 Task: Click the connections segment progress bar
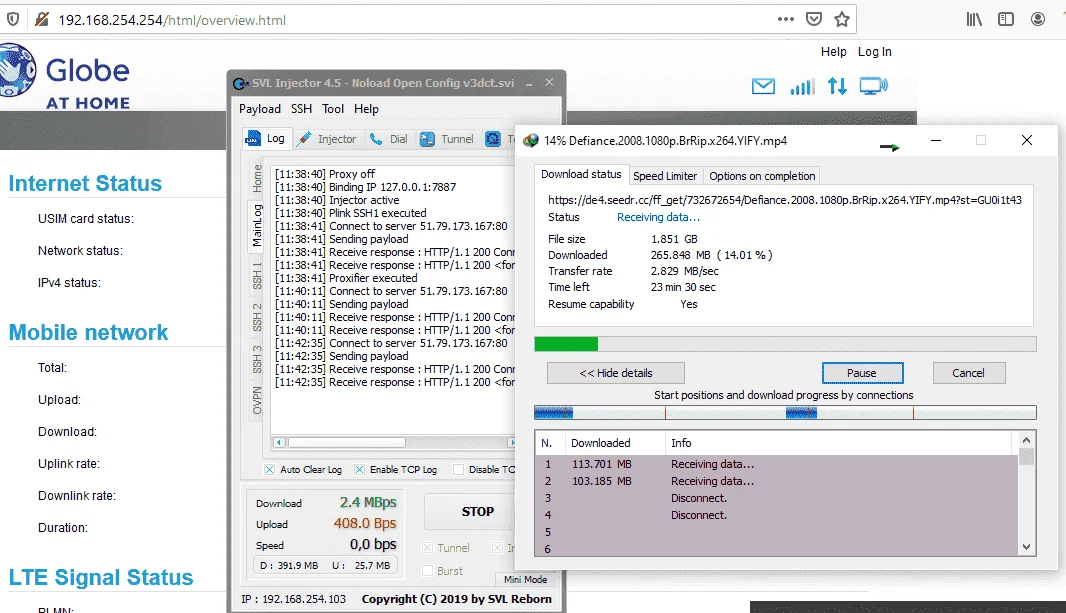click(x=785, y=413)
